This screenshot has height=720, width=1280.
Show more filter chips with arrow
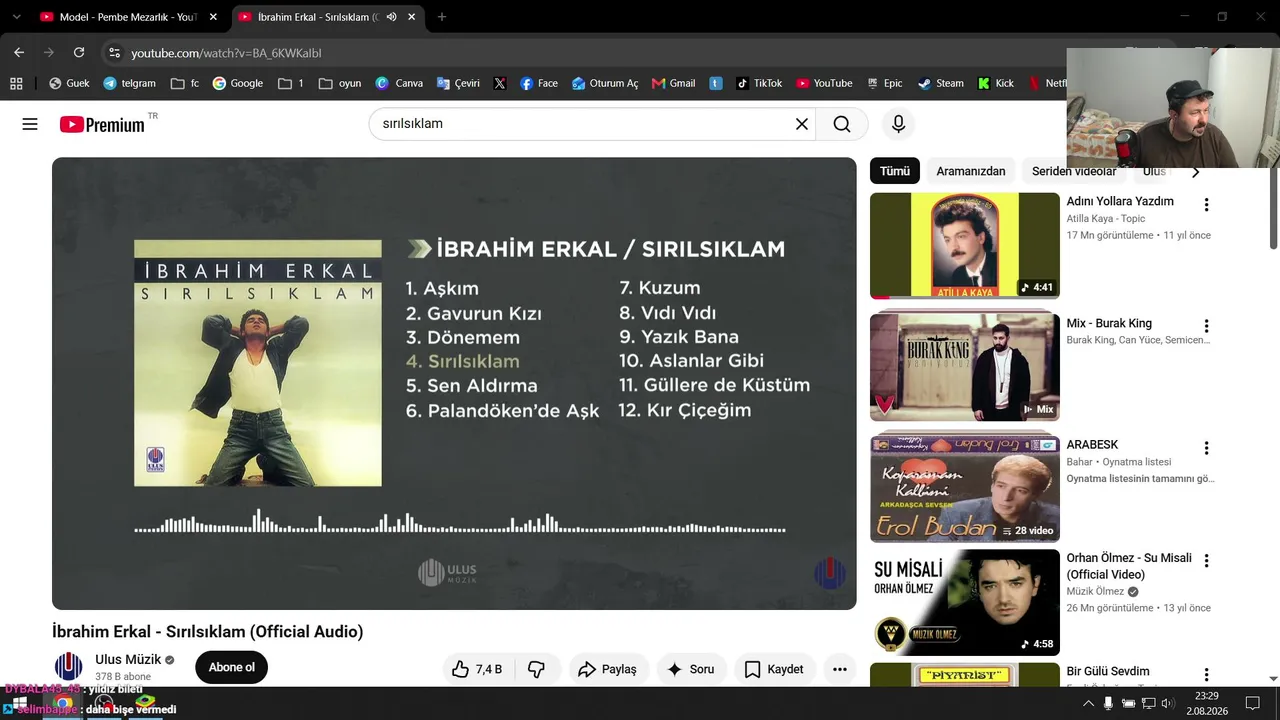pyautogui.click(x=1195, y=172)
